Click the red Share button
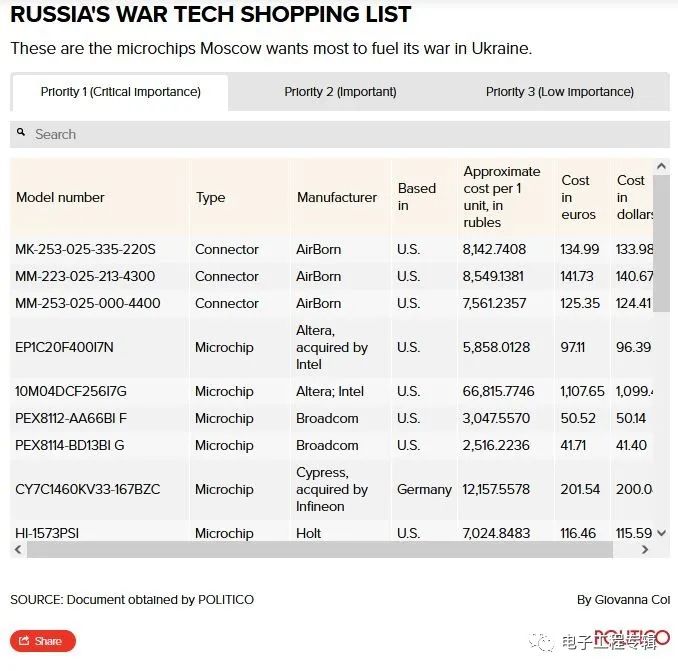This screenshot has height=671, width=678. (x=43, y=641)
